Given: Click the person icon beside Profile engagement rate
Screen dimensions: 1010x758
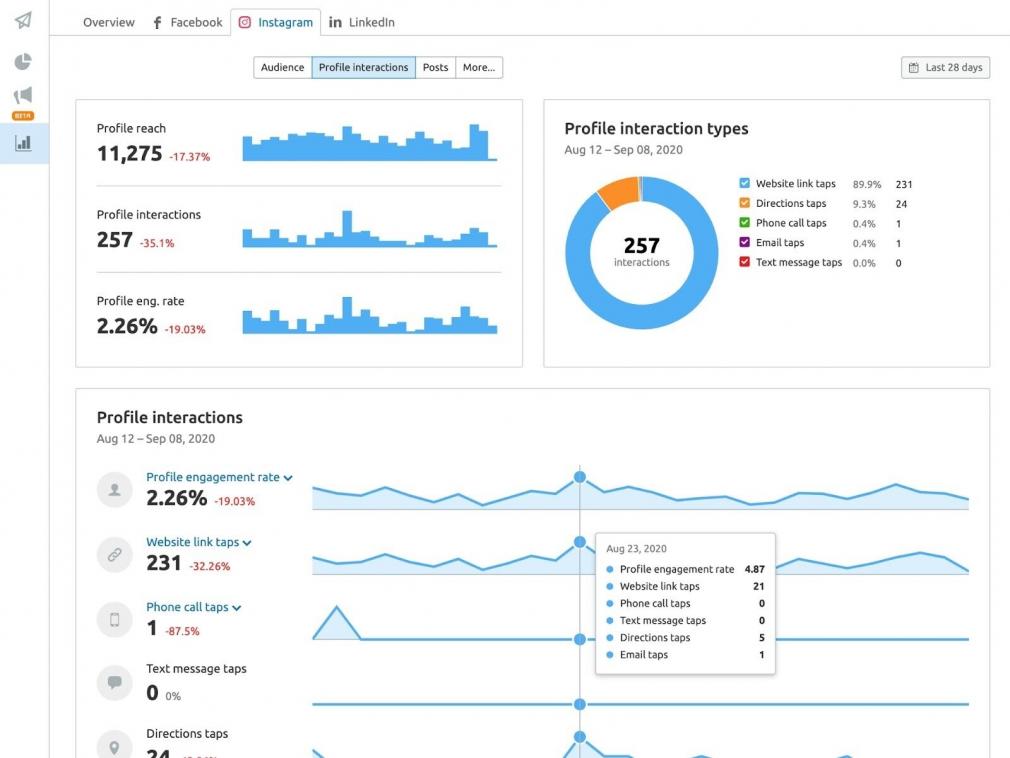Looking at the screenshot, I should click(115, 489).
